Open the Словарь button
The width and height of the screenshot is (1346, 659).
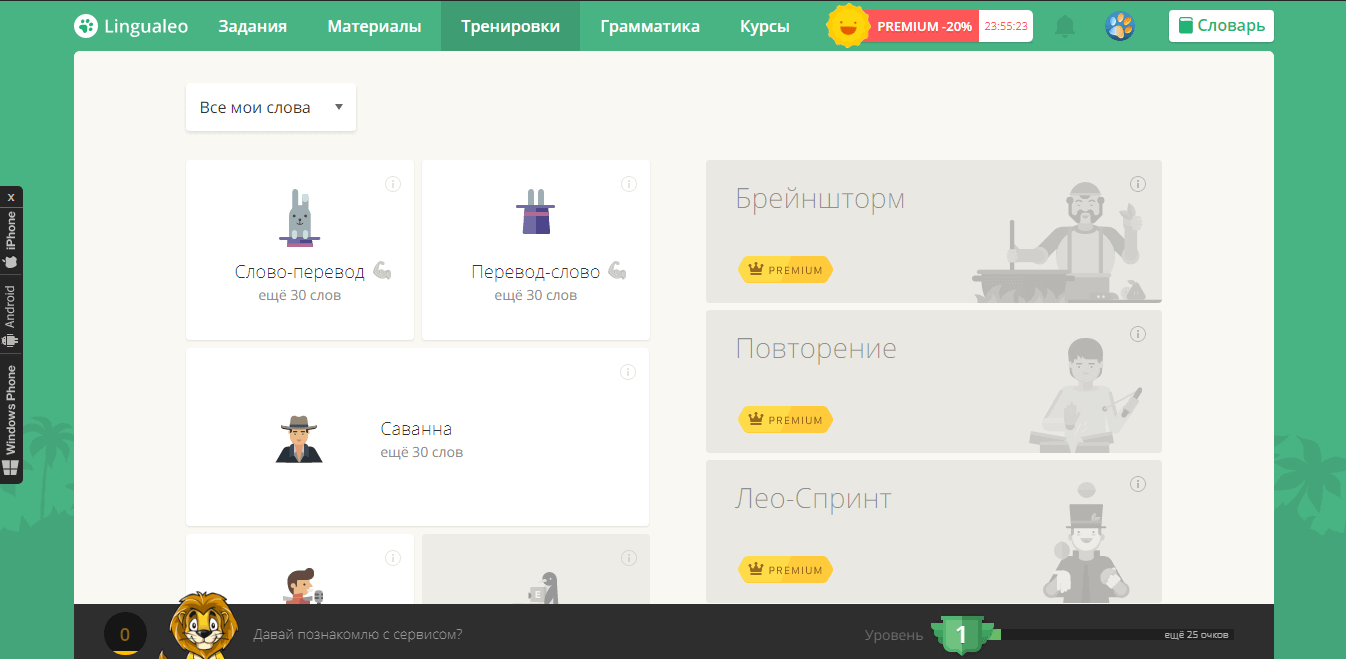[1221, 26]
